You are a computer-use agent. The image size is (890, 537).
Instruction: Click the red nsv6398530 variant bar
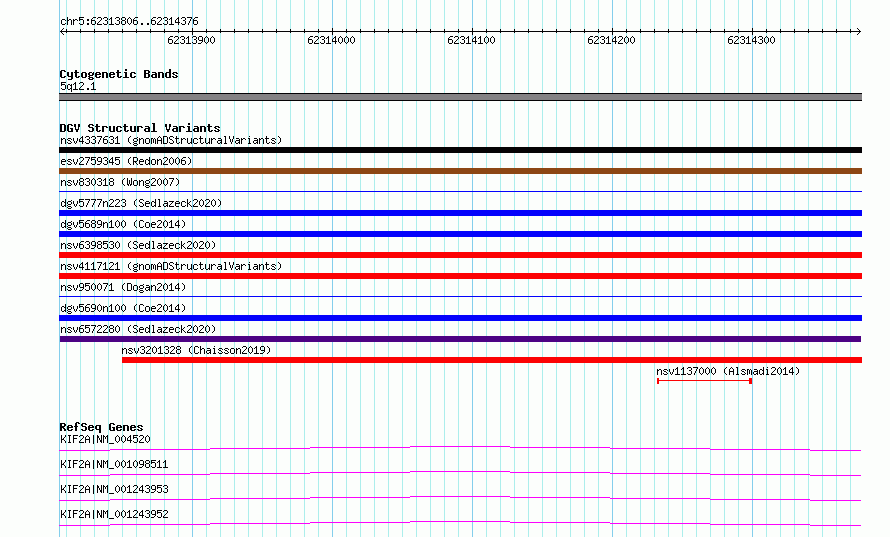460,255
